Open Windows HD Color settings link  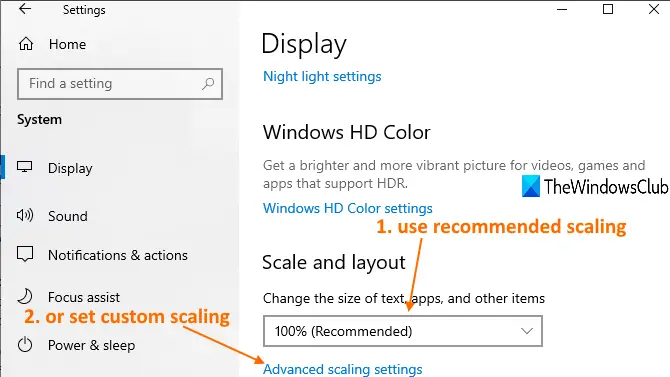[348, 208]
